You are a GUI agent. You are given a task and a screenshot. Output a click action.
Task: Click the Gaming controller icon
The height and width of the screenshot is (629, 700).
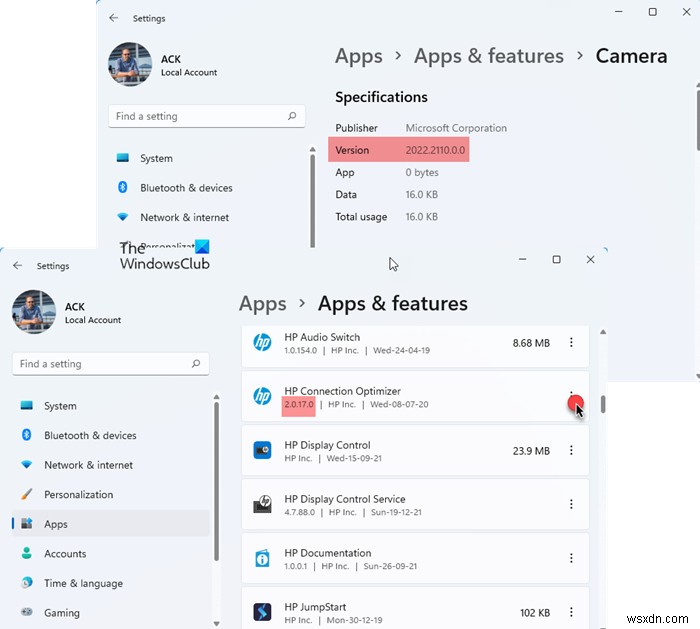pyautogui.click(x=27, y=612)
